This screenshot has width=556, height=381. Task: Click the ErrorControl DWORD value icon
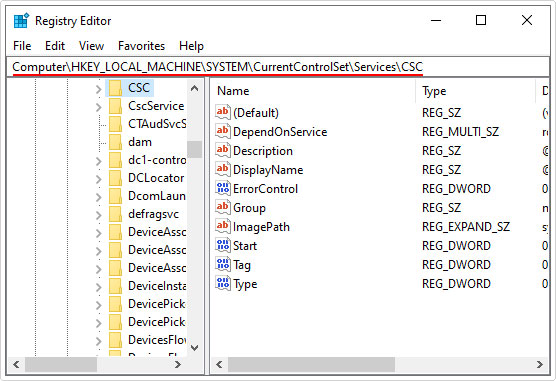(x=223, y=188)
